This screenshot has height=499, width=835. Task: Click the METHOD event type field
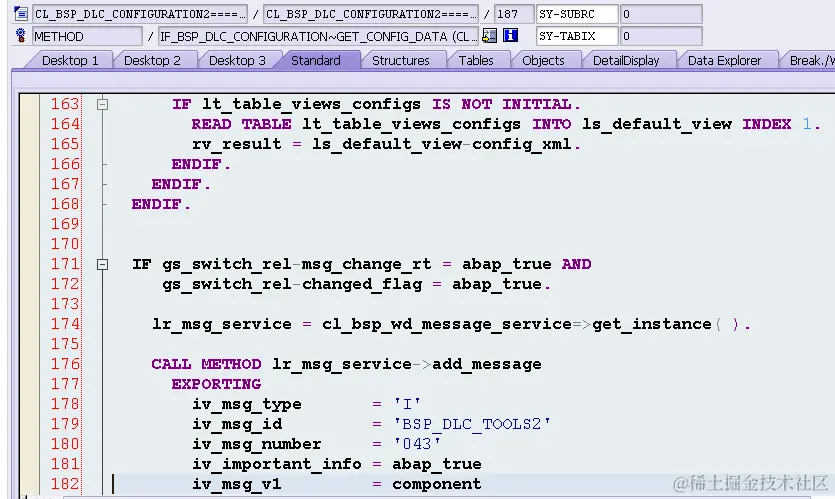[87, 36]
